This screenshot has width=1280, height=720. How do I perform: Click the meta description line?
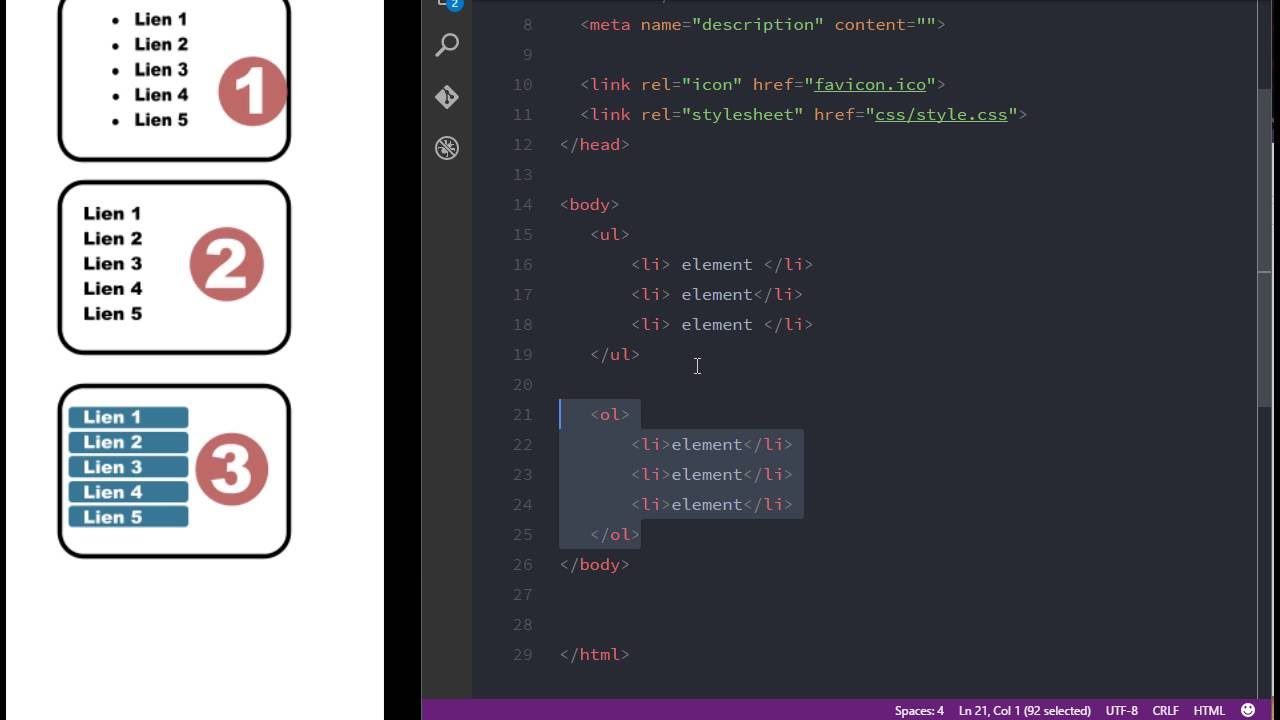click(763, 24)
